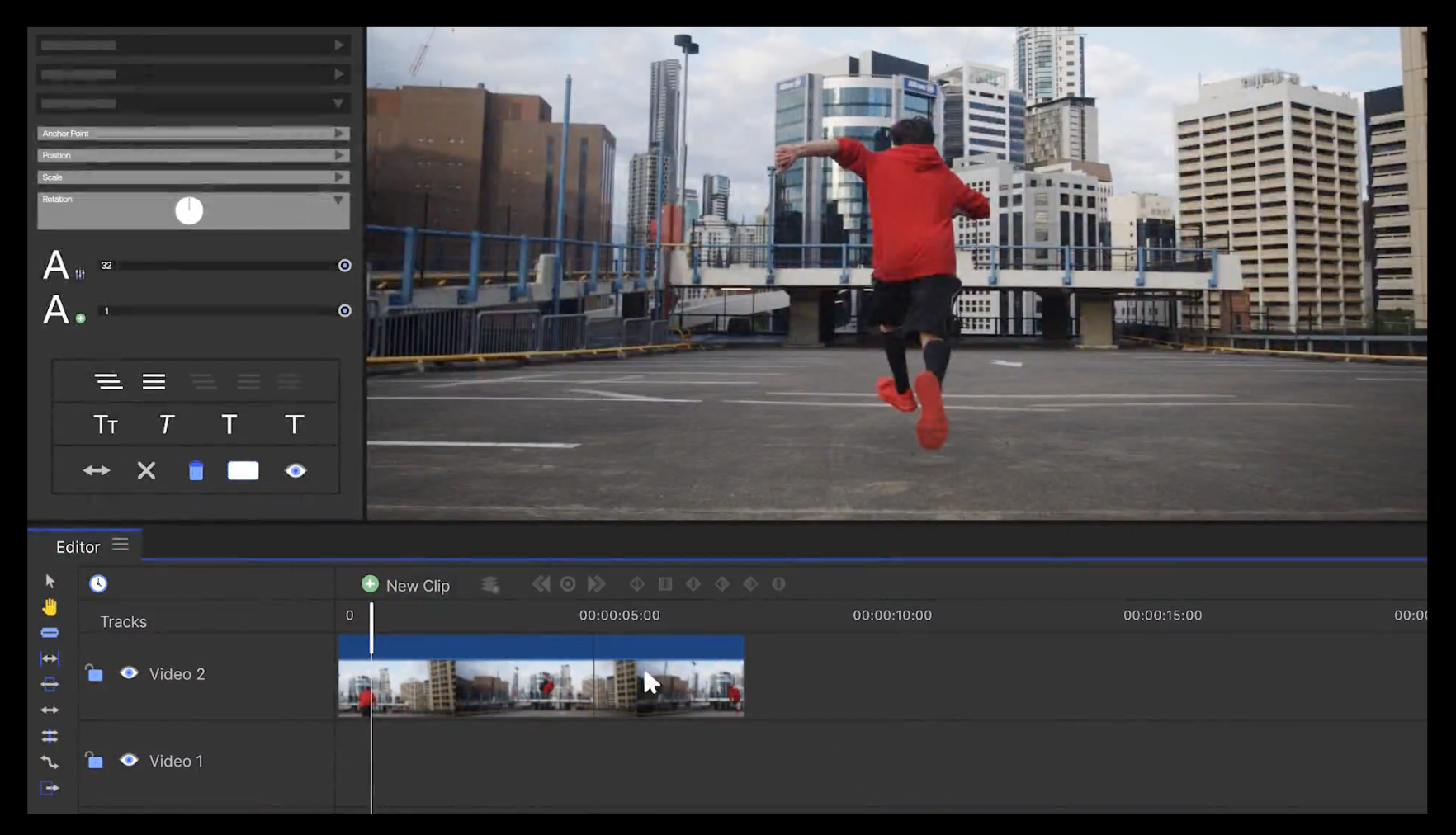Click the curved path tool icon
The height and width of the screenshot is (835, 1456).
50,762
